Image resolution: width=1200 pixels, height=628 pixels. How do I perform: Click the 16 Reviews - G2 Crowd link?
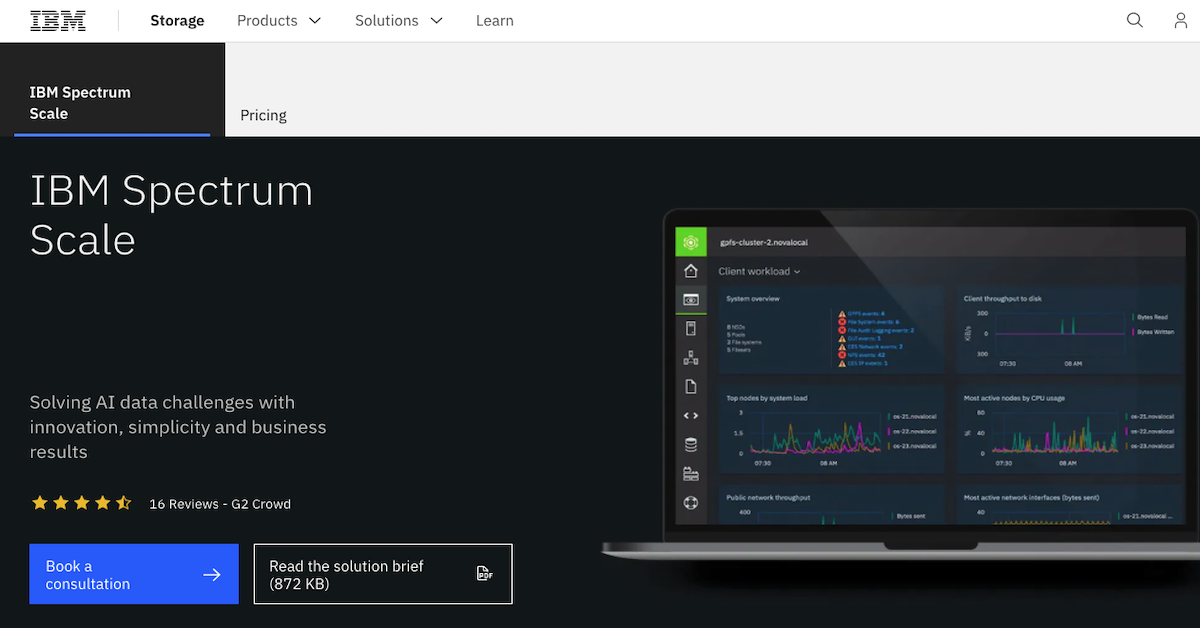220,504
